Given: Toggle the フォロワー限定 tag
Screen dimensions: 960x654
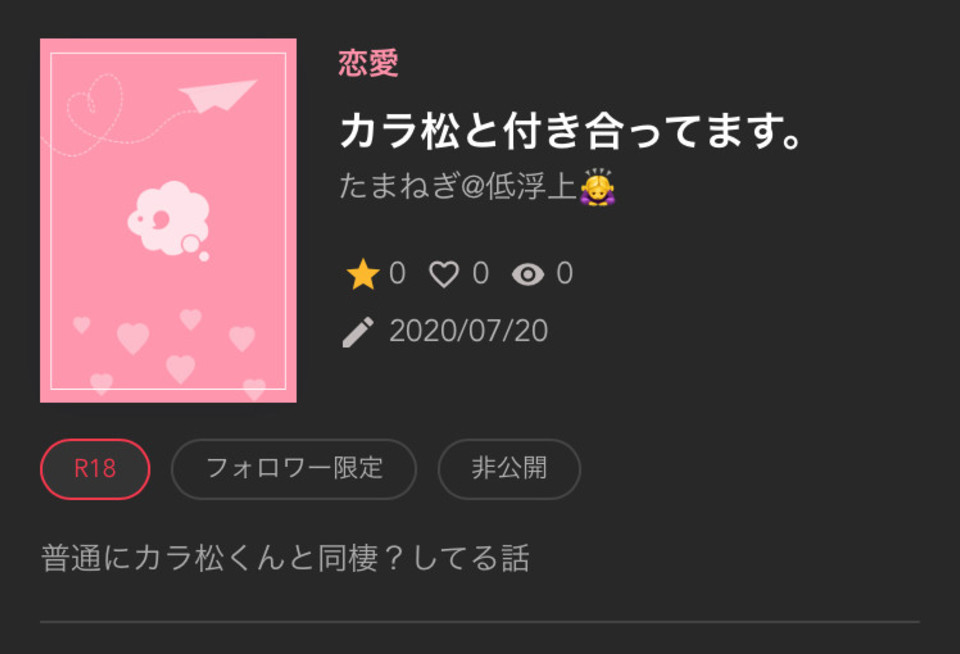Looking at the screenshot, I should (x=294, y=469).
